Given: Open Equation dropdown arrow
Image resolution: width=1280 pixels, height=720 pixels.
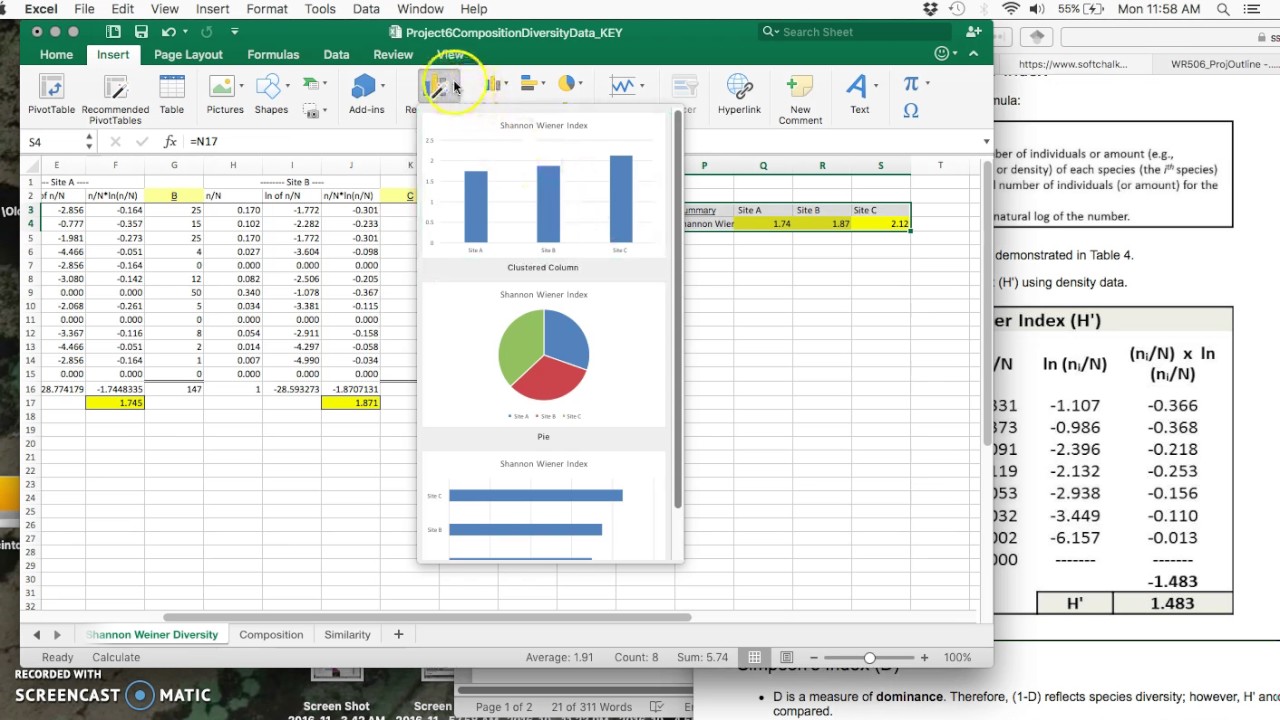Looking at the screenshot, I should (x=927, y=84).
